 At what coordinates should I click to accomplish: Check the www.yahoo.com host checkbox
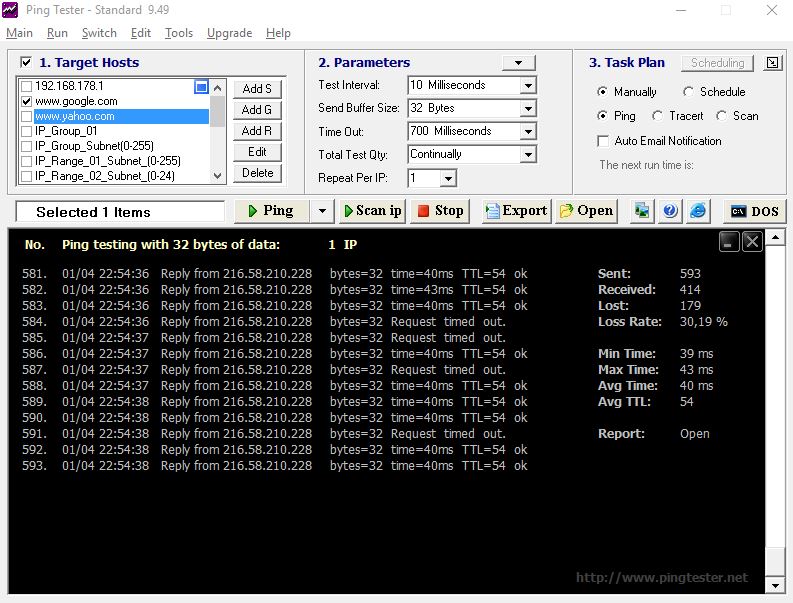tap(27, 116)
